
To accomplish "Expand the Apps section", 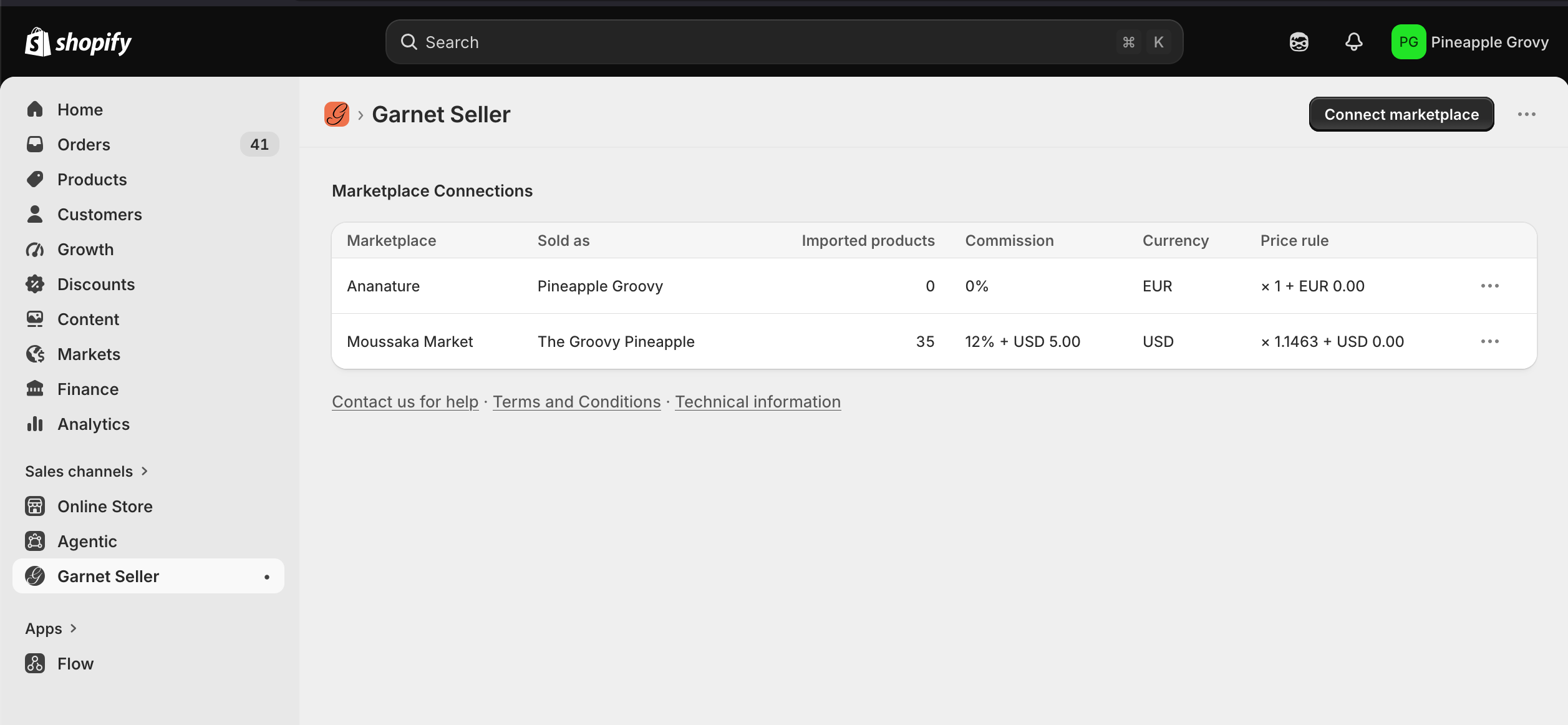I will click(x=51, y=628).
